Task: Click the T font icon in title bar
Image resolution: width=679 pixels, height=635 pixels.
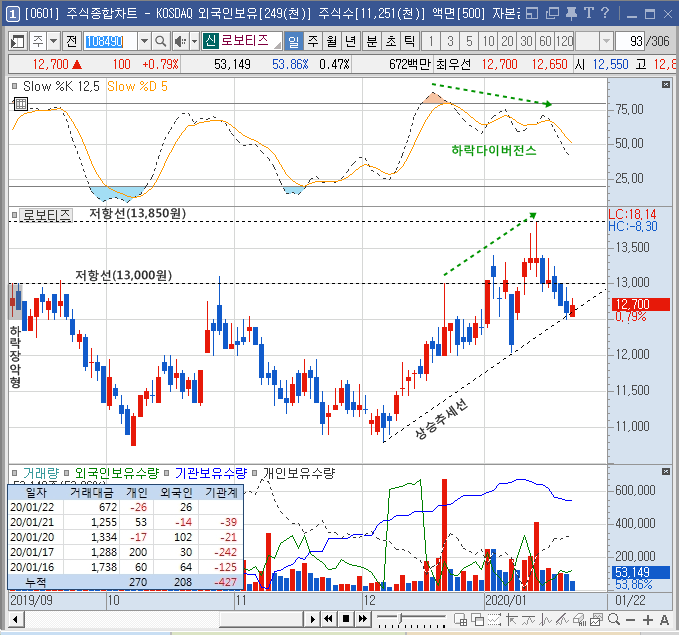Action: click(588, 13)
